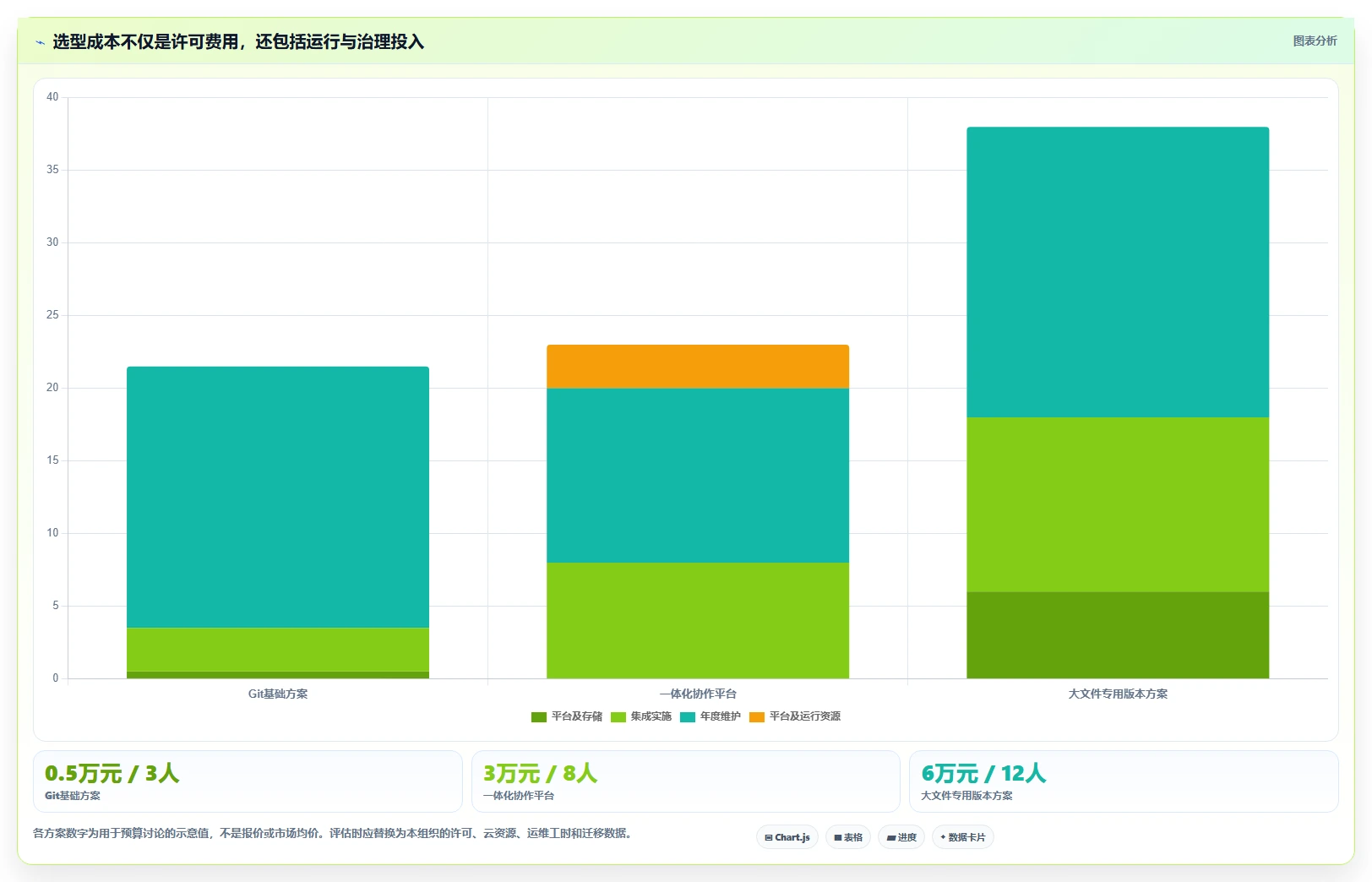Click the 一体化协作平台 x-axis label

point(698,694)
